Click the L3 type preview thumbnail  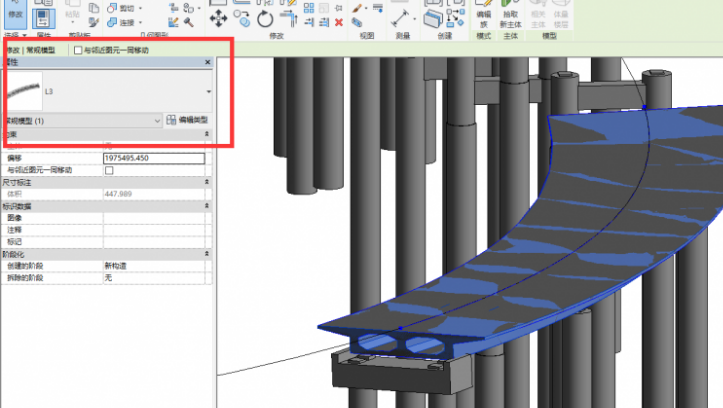23,91
